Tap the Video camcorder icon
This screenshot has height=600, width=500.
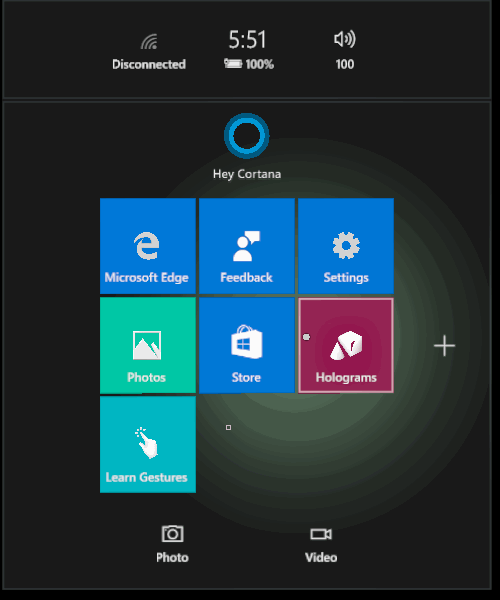click(321, 534)
